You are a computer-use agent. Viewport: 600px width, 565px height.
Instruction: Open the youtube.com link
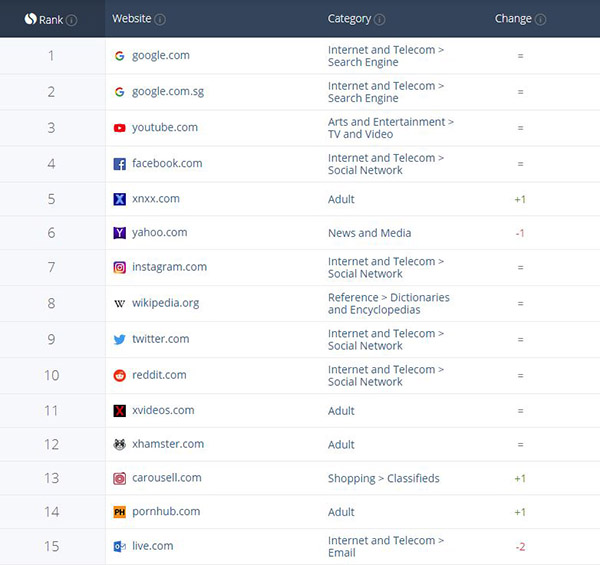165,127
